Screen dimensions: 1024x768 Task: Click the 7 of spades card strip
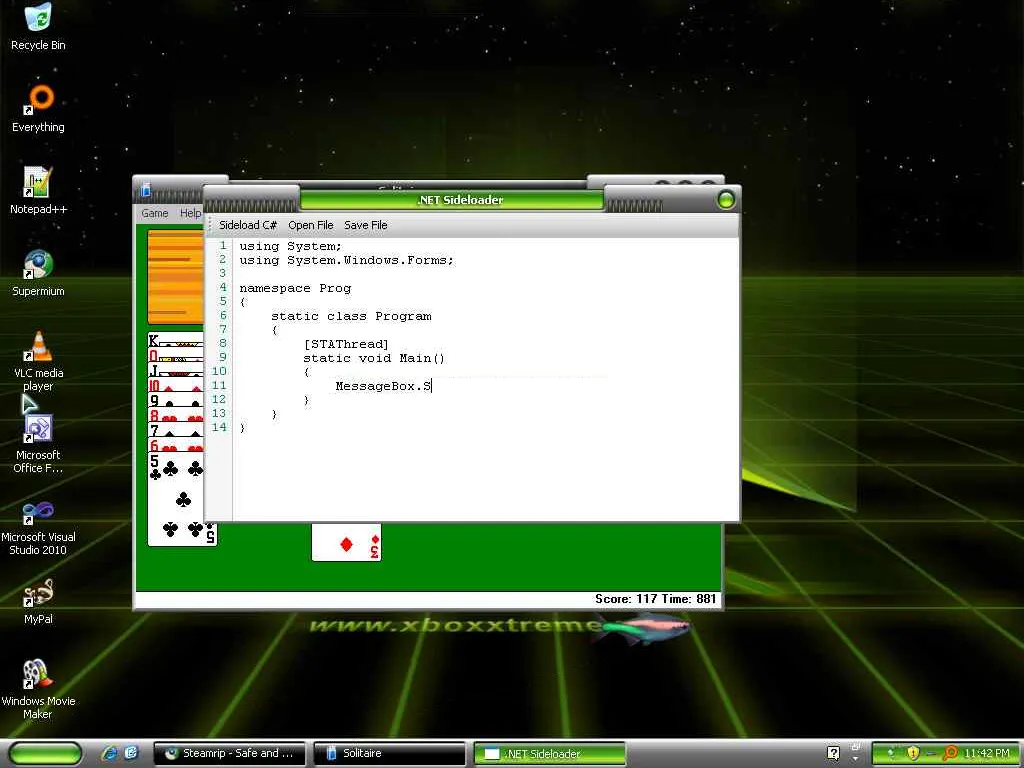[x=175, y=431]
